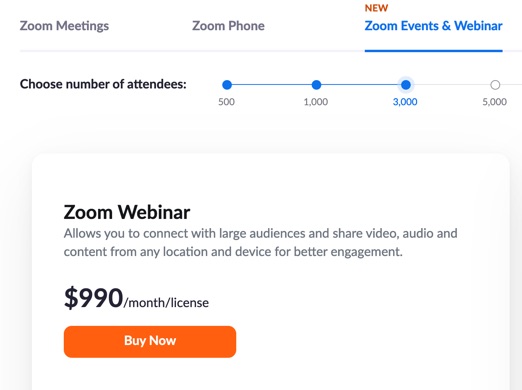The height and width of the screenshot is (390, 522).
Task: Select the 1,000 attendees slider dot
Action: (316, 85)
